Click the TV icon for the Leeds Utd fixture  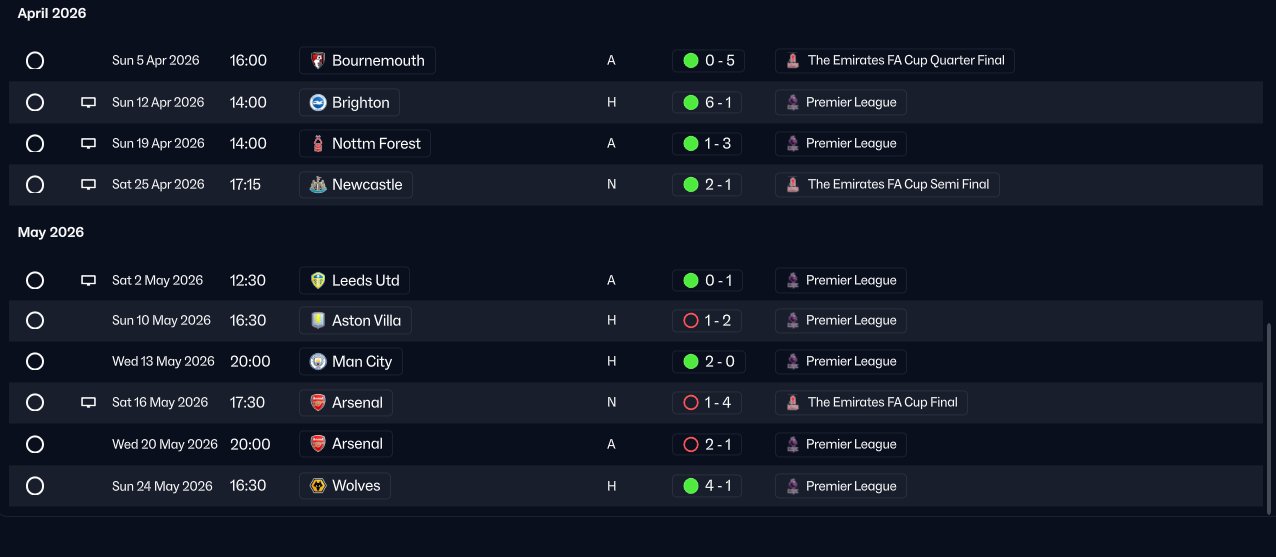tap(88, 280)
